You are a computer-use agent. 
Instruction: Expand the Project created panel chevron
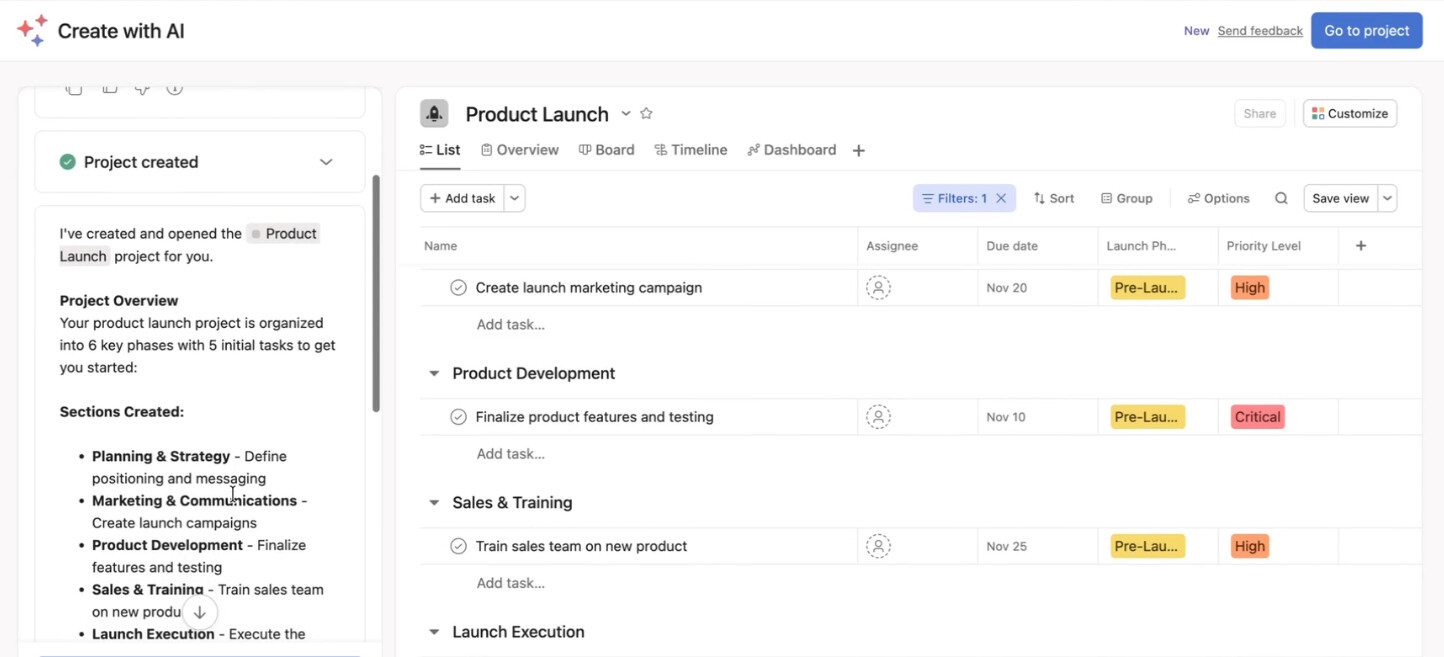326,162
